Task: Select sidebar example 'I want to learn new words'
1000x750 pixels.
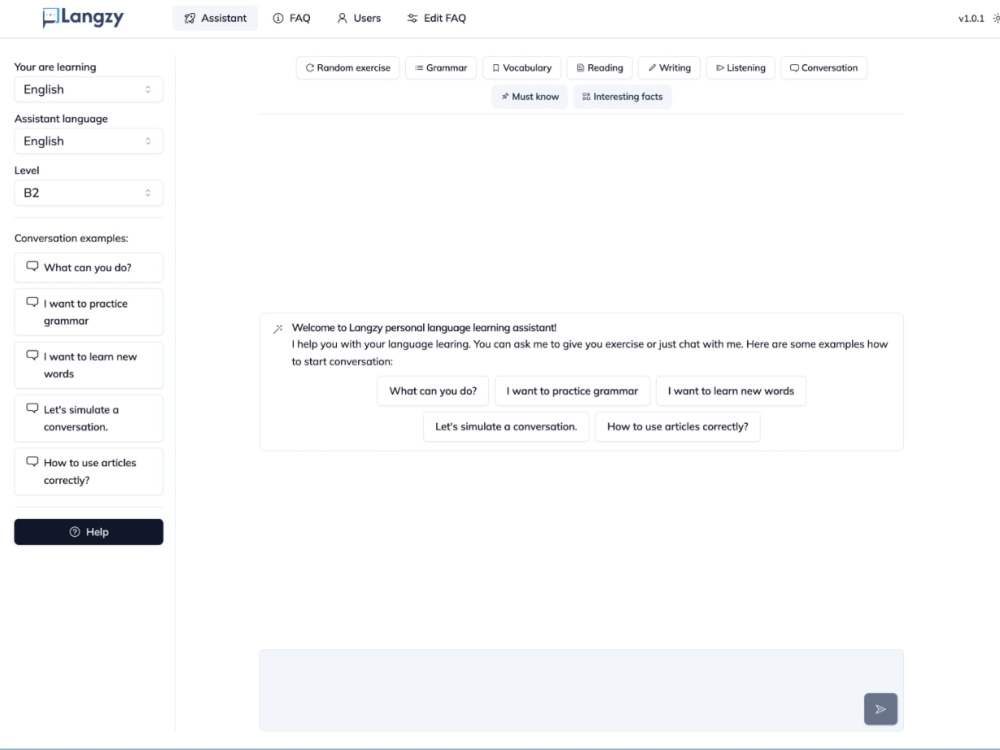Action: 89,365
